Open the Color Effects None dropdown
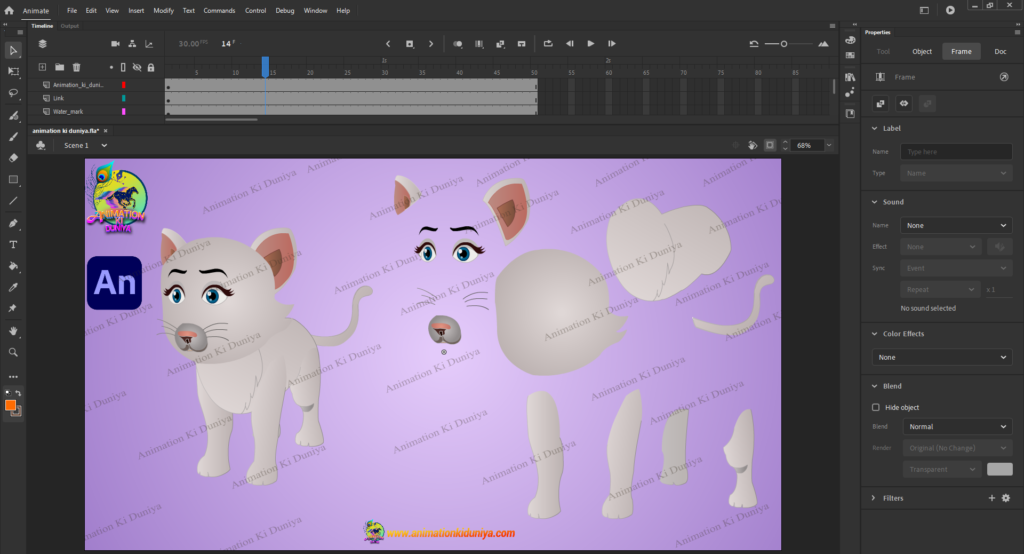The image size is (1024, 554). [942, 357]
